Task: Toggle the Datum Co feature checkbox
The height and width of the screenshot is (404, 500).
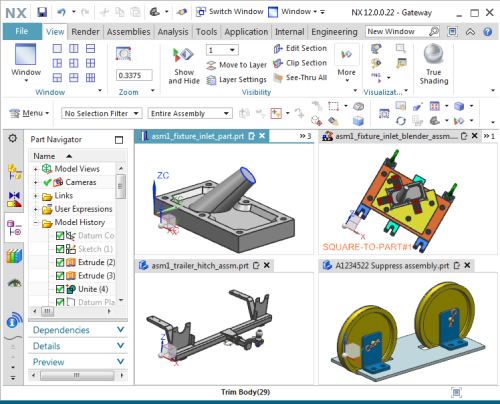Action: [60, 236]
